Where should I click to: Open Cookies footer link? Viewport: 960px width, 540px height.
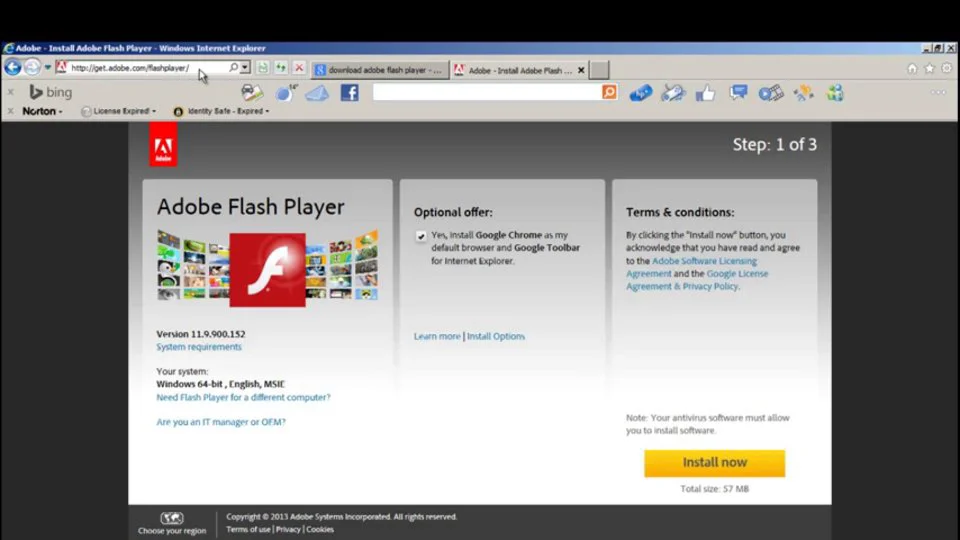coord(320,529)
